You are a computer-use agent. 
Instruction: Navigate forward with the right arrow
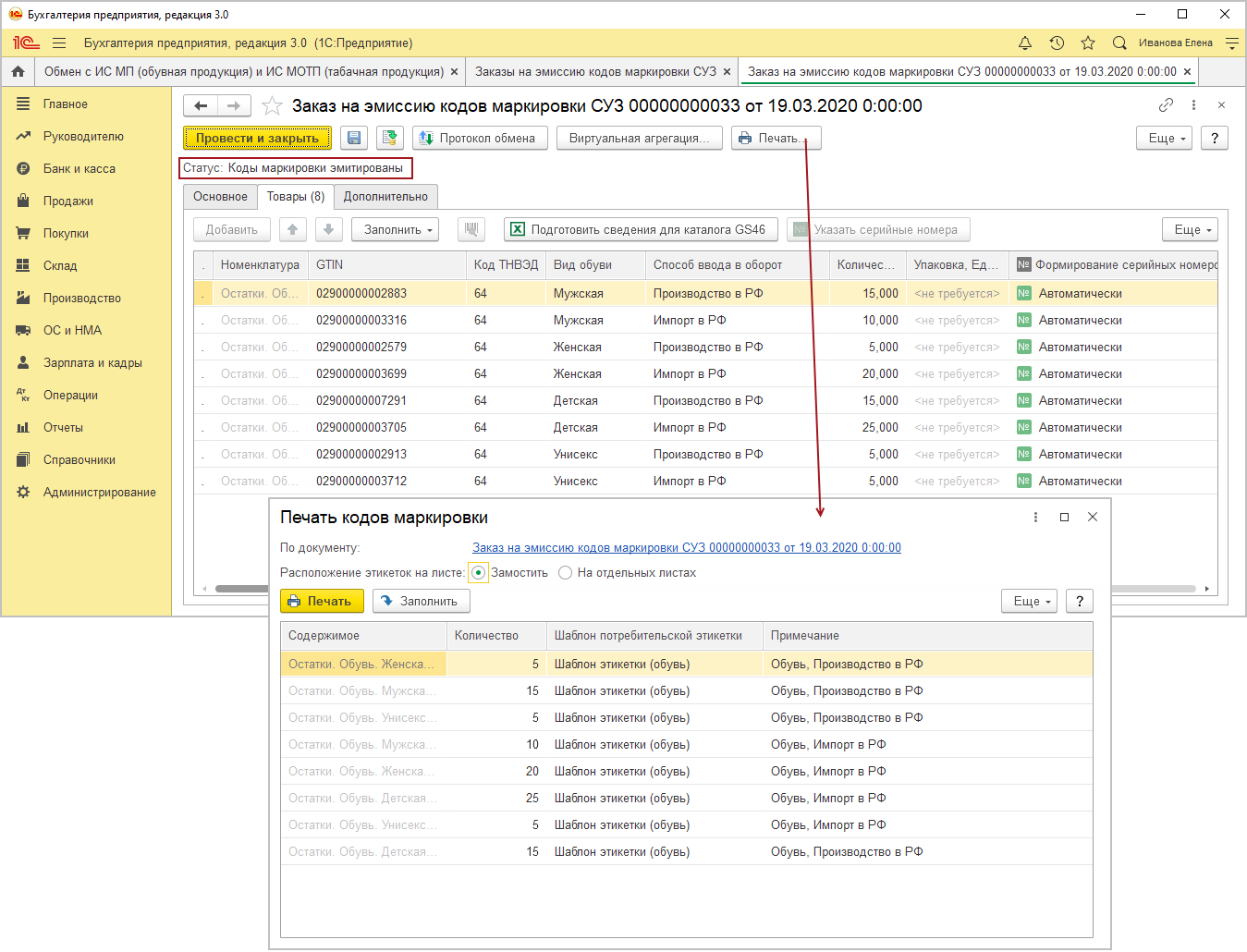coord(234,105)
